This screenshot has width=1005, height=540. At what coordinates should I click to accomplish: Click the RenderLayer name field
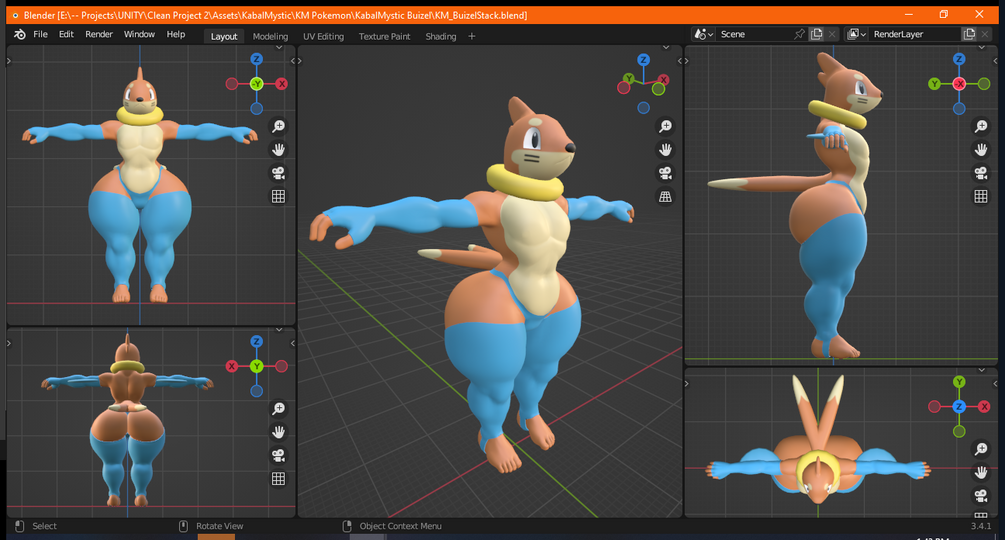pos(915,35)
